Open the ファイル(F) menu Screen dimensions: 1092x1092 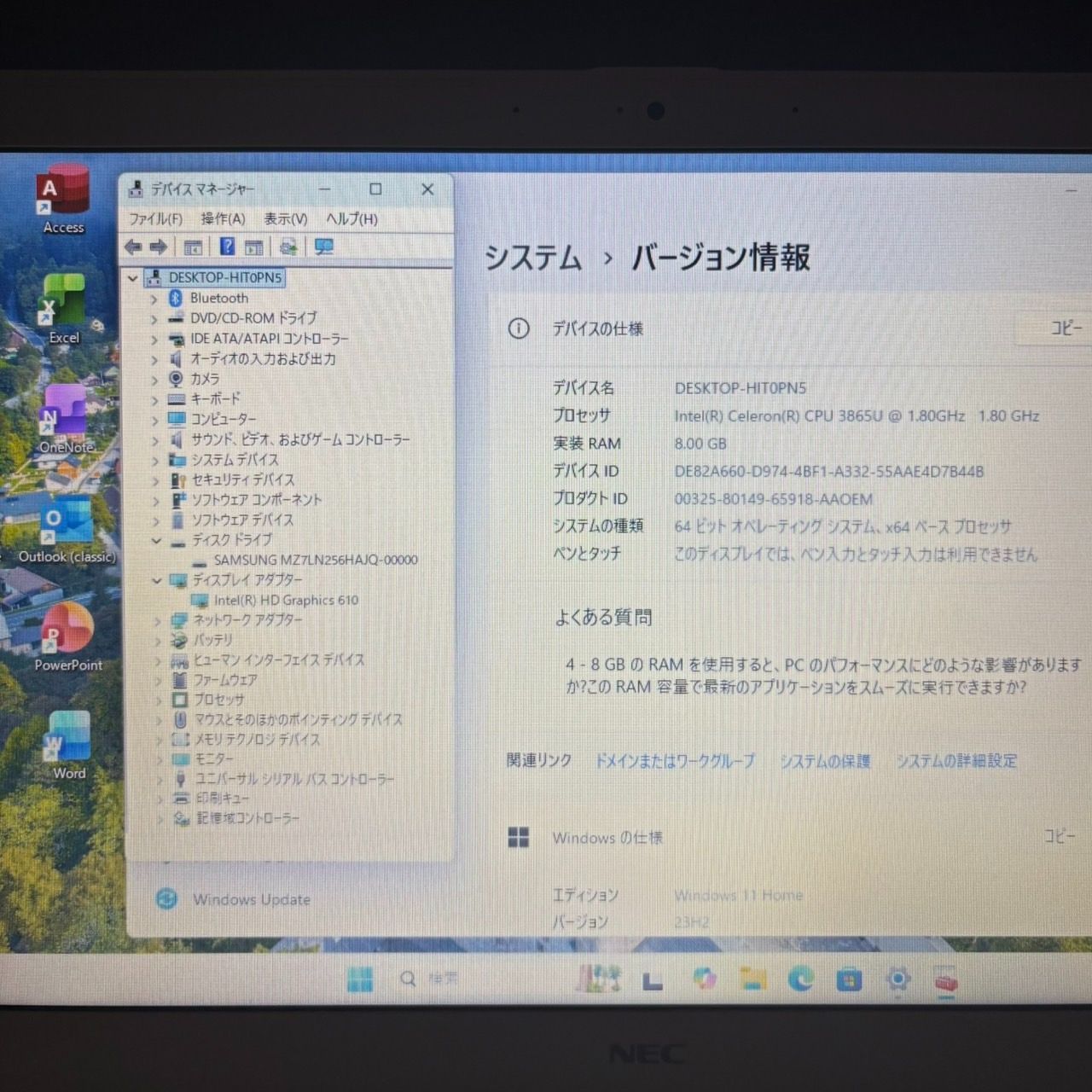click(x=155, y=219)
